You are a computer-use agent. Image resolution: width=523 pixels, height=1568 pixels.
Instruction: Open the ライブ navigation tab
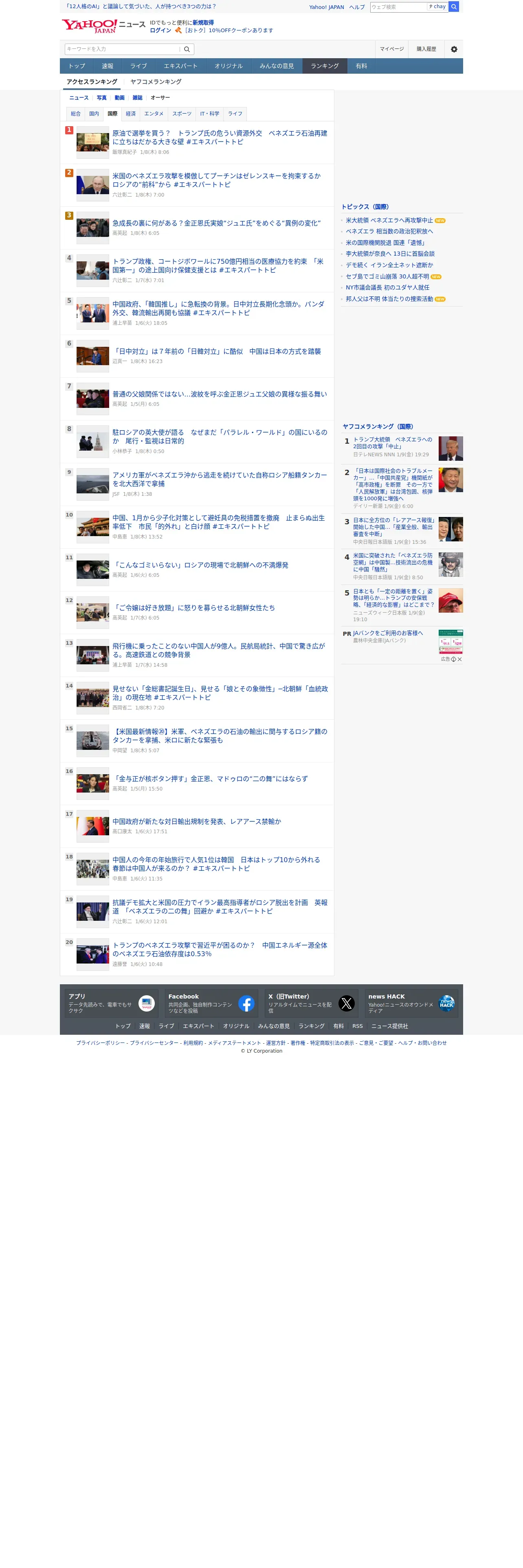(138, 66)
